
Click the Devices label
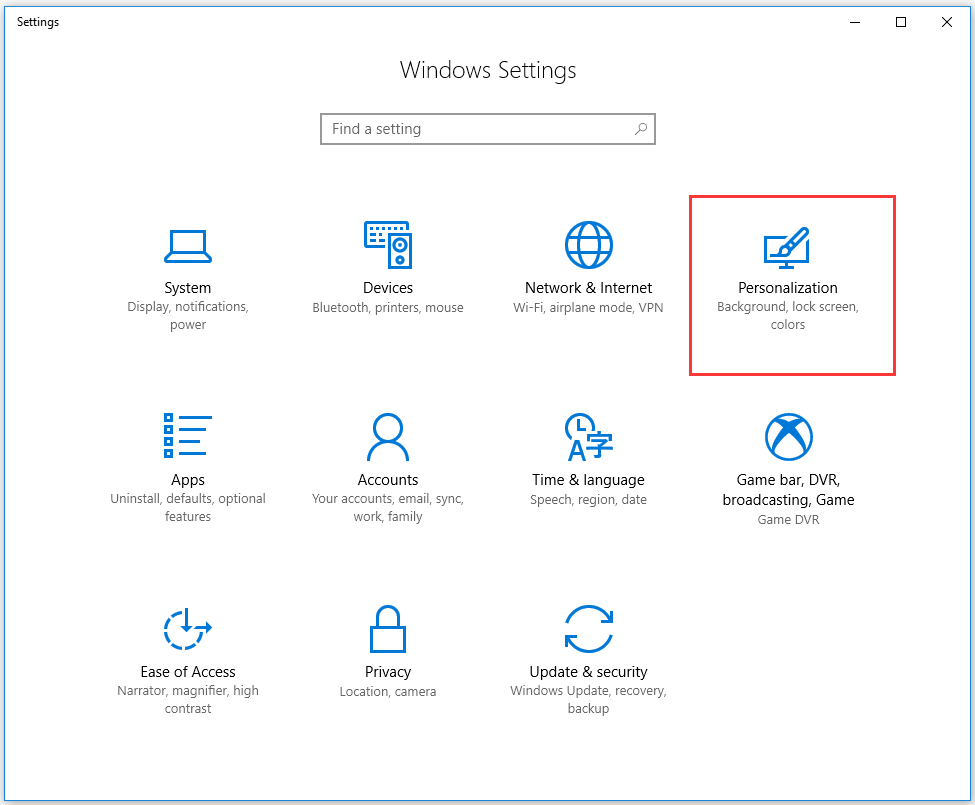pyautogui.click(x=388, y=288)
